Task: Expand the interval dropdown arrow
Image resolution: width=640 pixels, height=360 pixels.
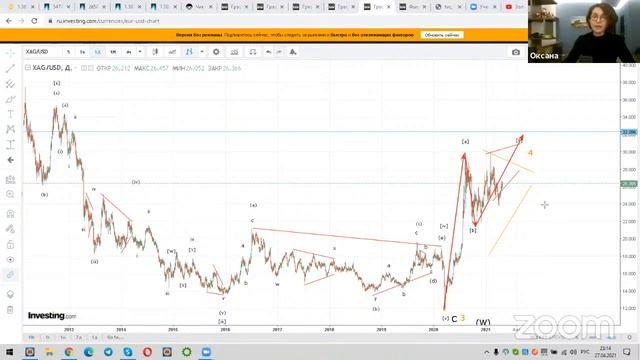Action: point(140,52)
